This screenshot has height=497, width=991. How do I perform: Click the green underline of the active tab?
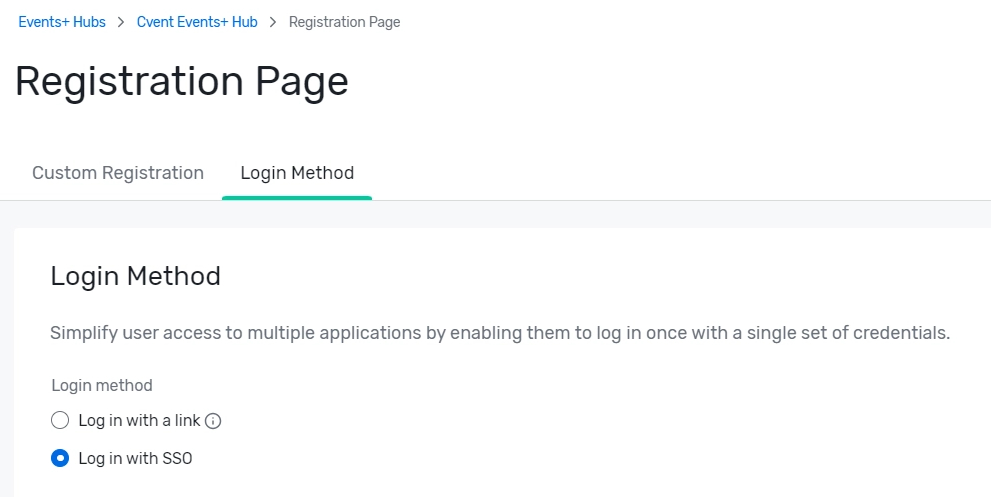point(297,198)
